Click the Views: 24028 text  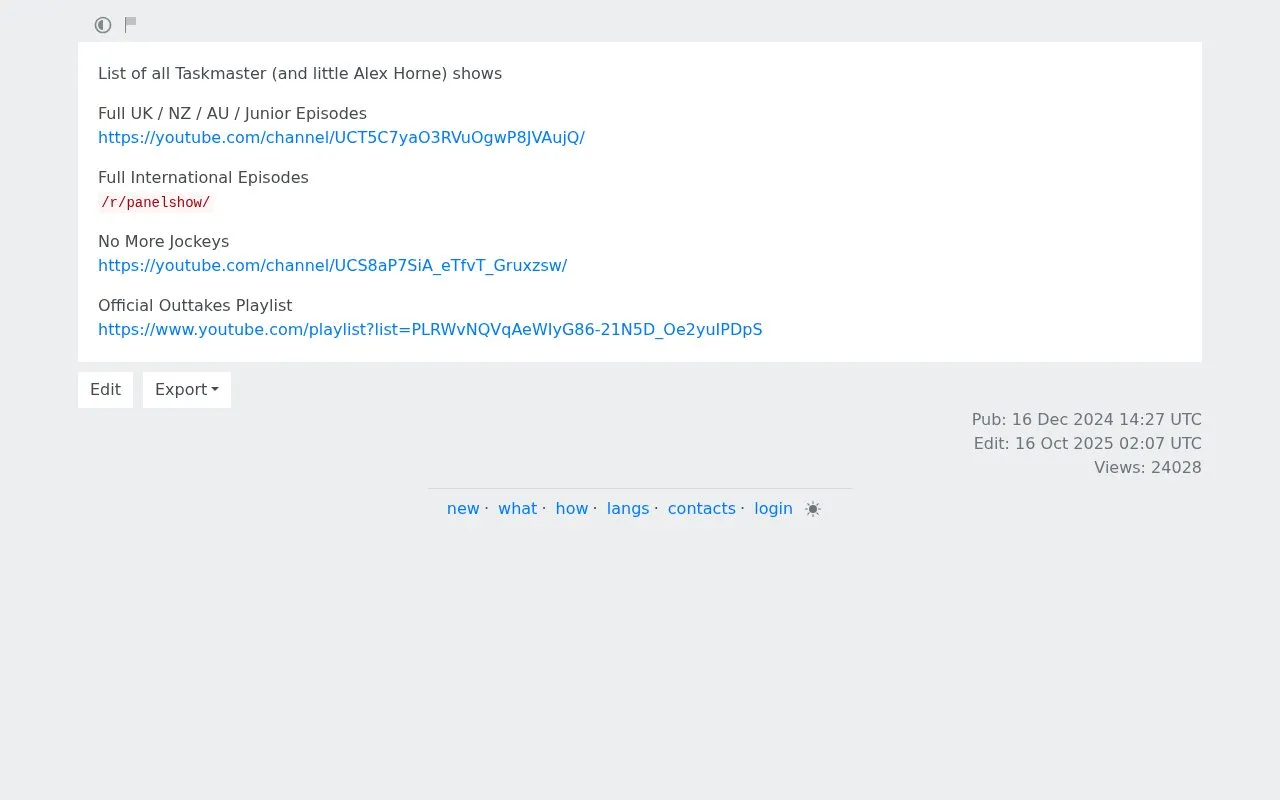pyautogui.click(x=1148, y=468)
